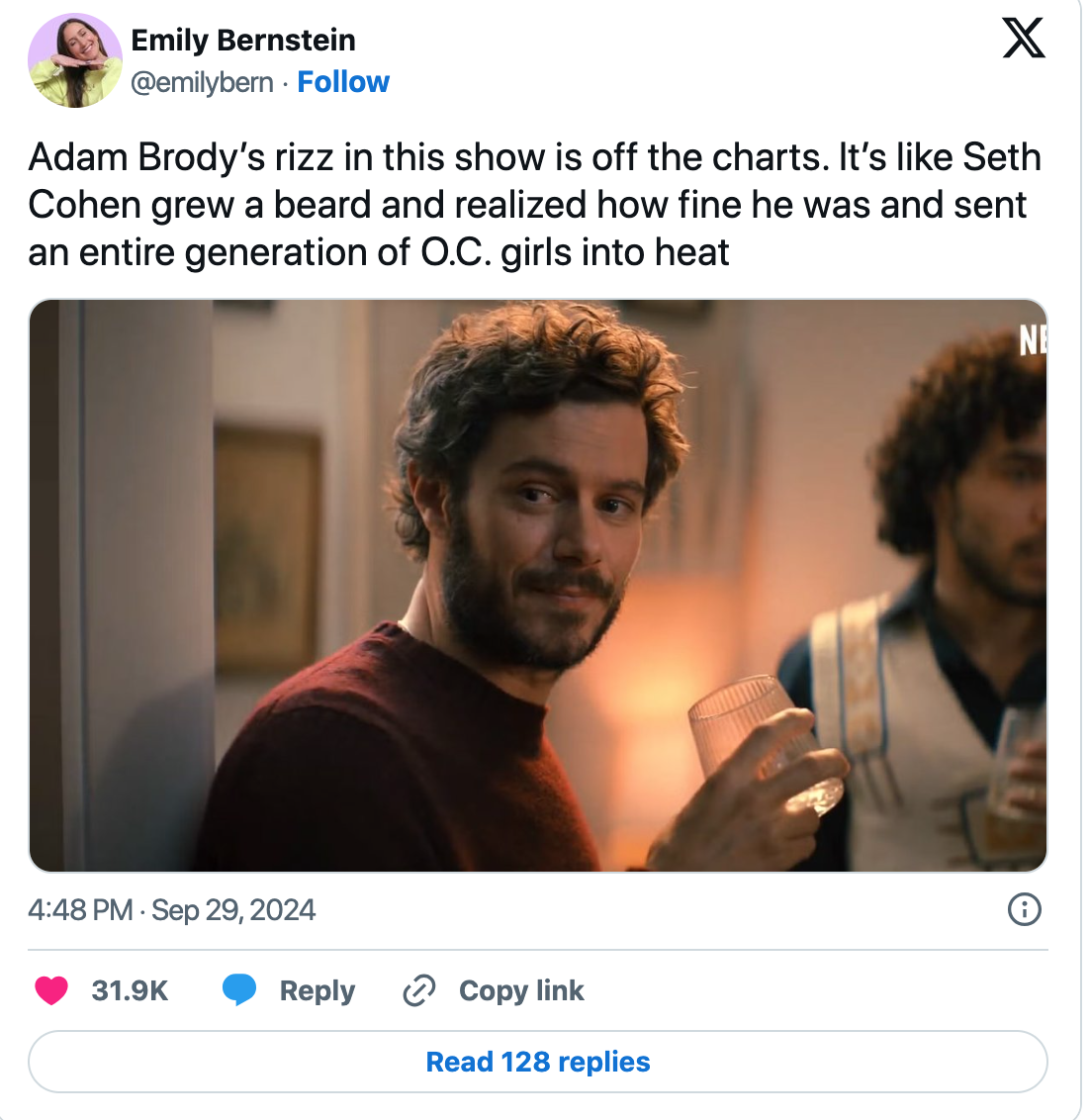
Task: Open the 4:48 PM Sep 29, 2024 timestamp
Action: coord(172,910)
